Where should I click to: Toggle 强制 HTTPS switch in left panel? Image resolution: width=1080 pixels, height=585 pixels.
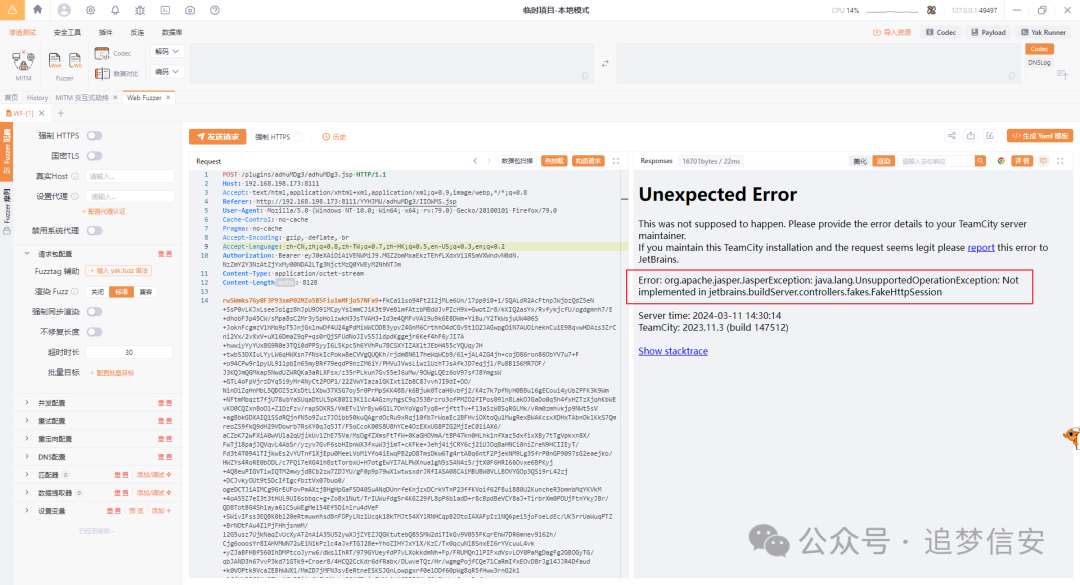[94, 135]
